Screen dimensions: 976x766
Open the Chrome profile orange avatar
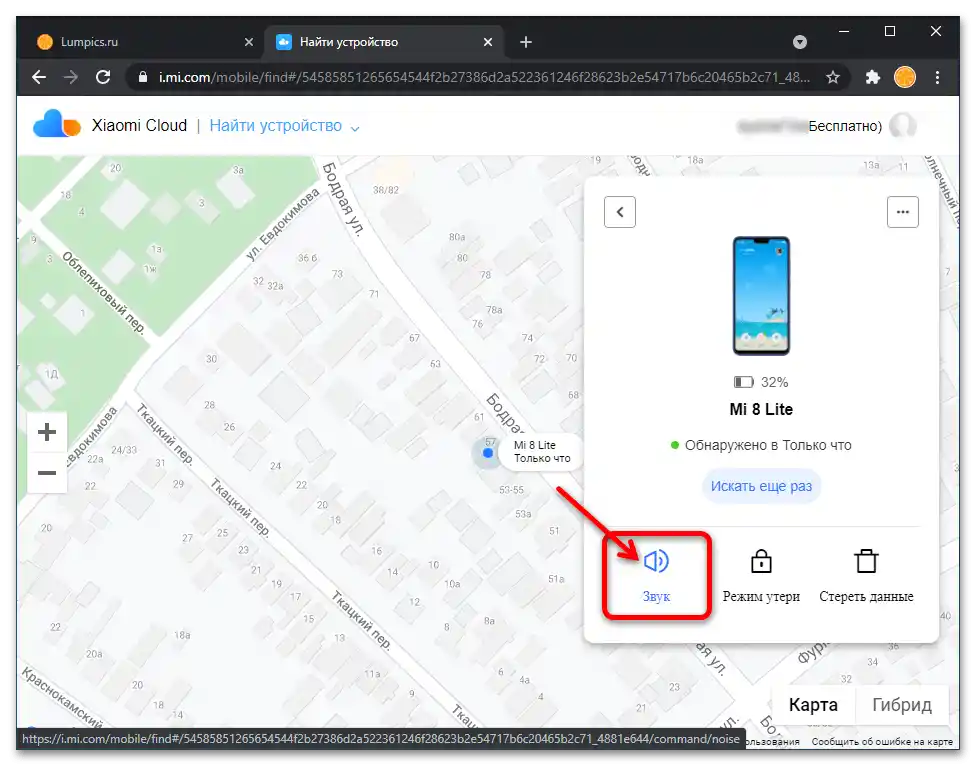[904, 77]
